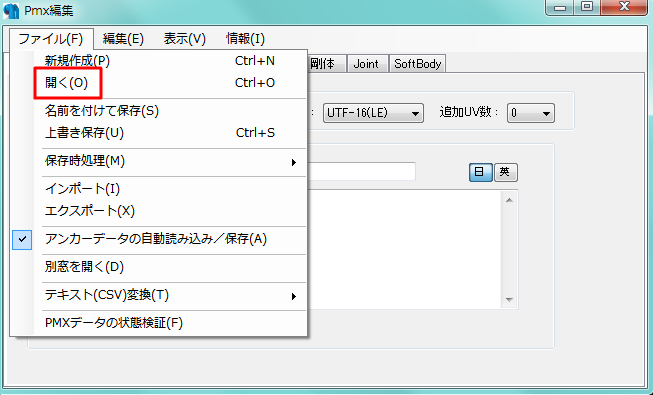Minimize the Pmx編集 window

[x=561, y=7]
